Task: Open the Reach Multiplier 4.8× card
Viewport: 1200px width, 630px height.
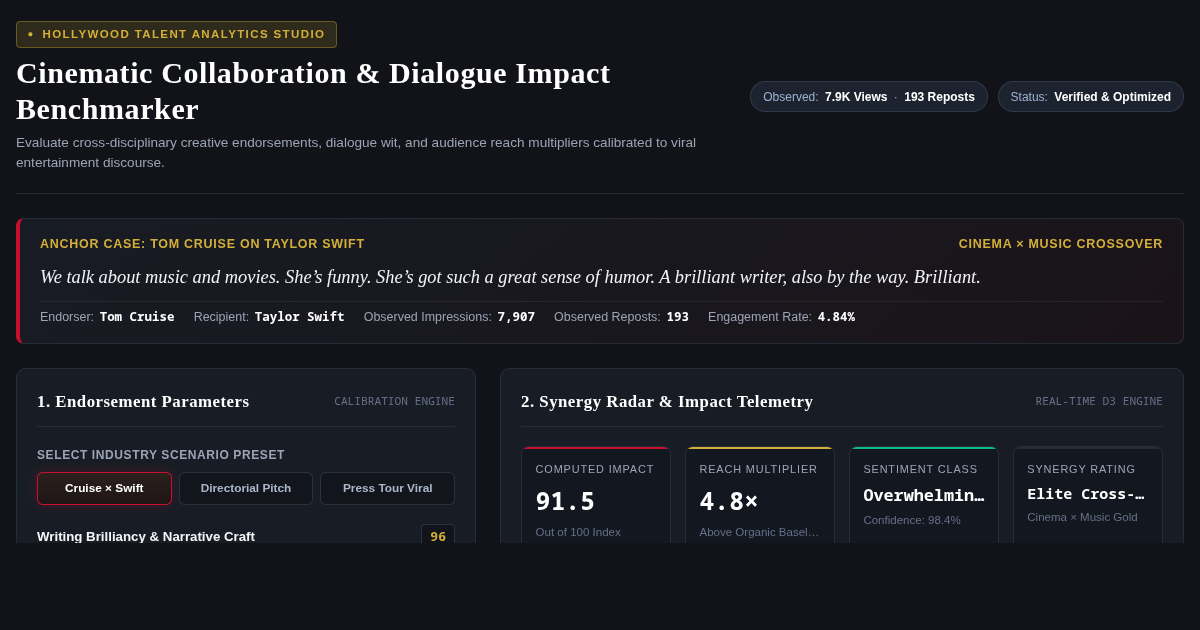Action: [x=760, y=495]
